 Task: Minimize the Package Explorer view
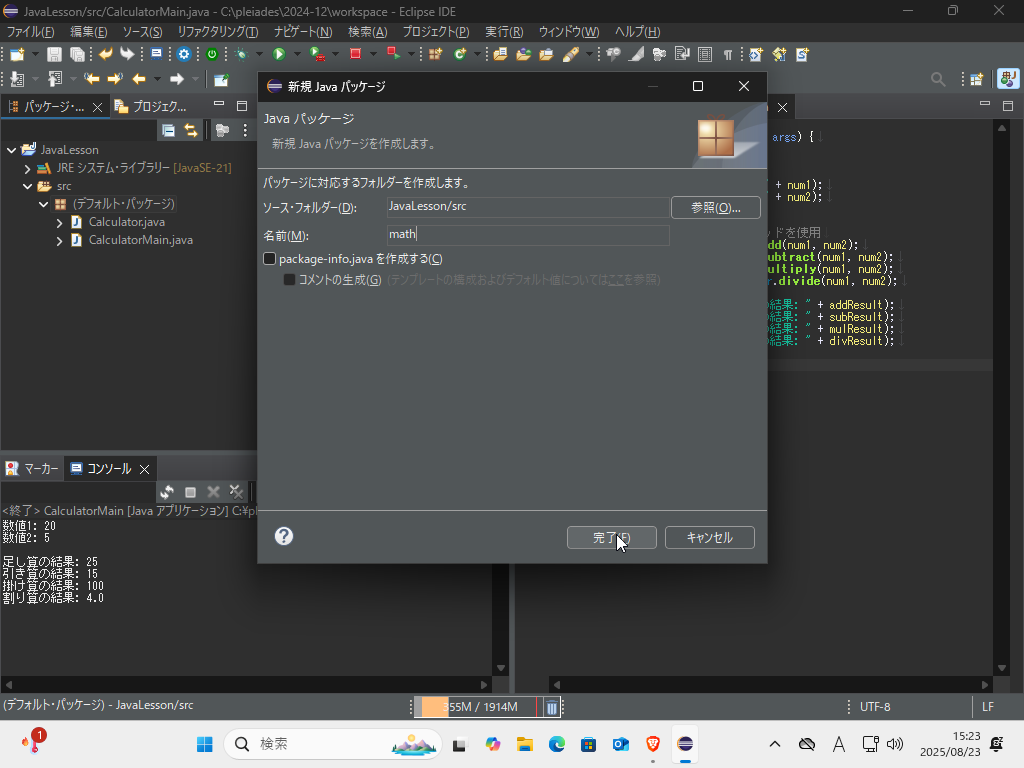coord(219,104)
